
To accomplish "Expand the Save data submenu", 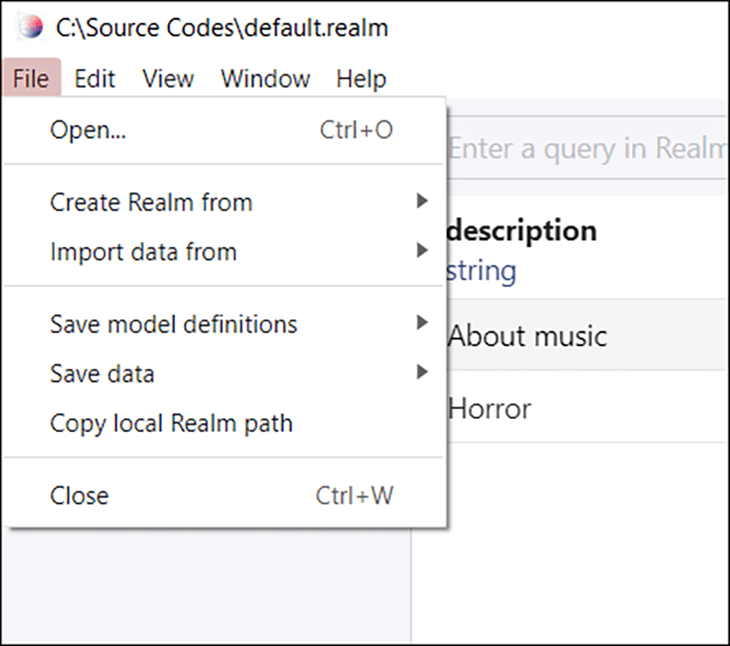I will click(102, 374).
